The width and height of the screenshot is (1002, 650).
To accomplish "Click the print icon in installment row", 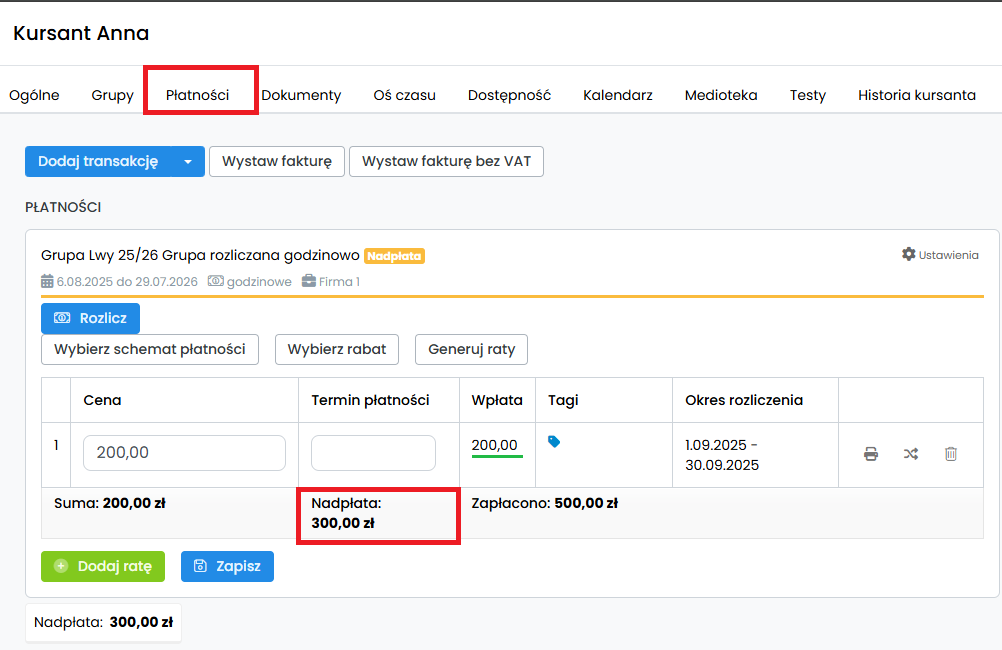I will click(871, 454).
